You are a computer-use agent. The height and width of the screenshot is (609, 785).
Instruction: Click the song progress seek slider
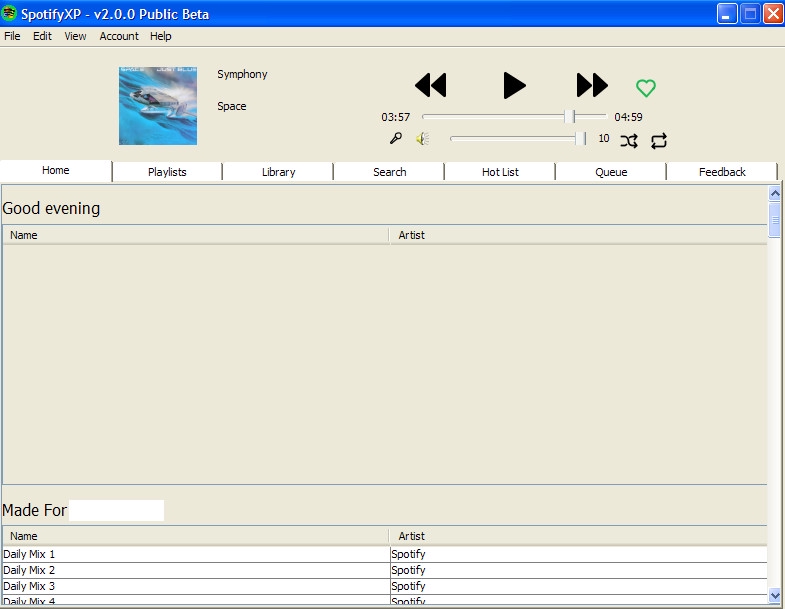514,116
